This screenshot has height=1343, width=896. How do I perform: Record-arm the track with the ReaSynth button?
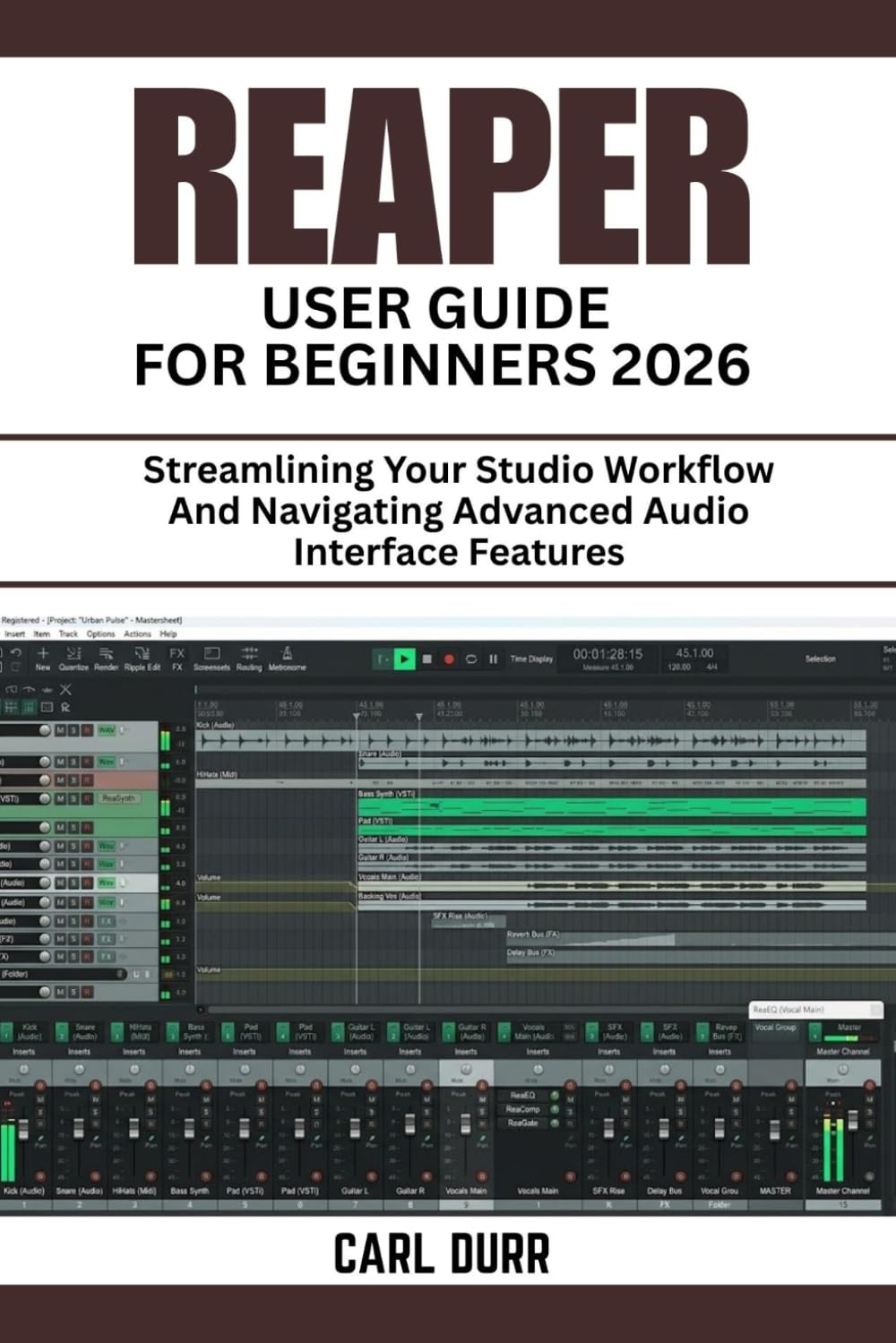pos(87,798)
